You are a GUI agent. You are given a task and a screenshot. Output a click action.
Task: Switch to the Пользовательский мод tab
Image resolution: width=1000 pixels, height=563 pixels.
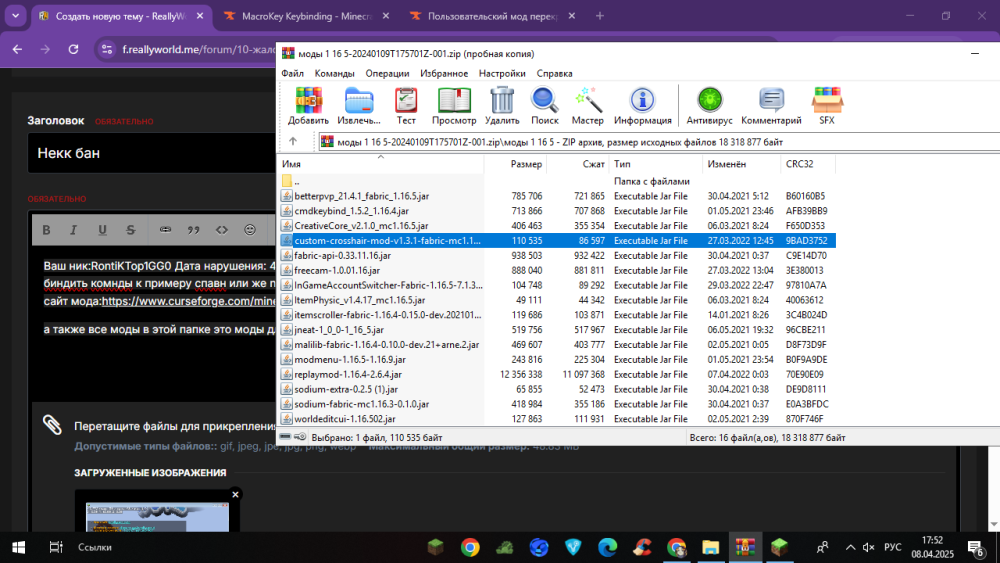492,16
